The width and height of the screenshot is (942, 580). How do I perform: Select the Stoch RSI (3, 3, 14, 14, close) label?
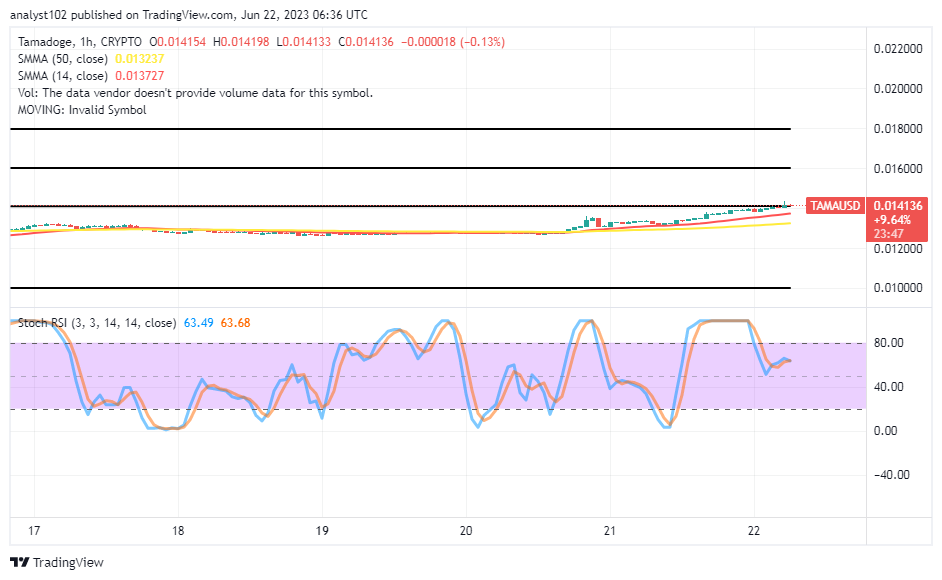pos(97,323)
